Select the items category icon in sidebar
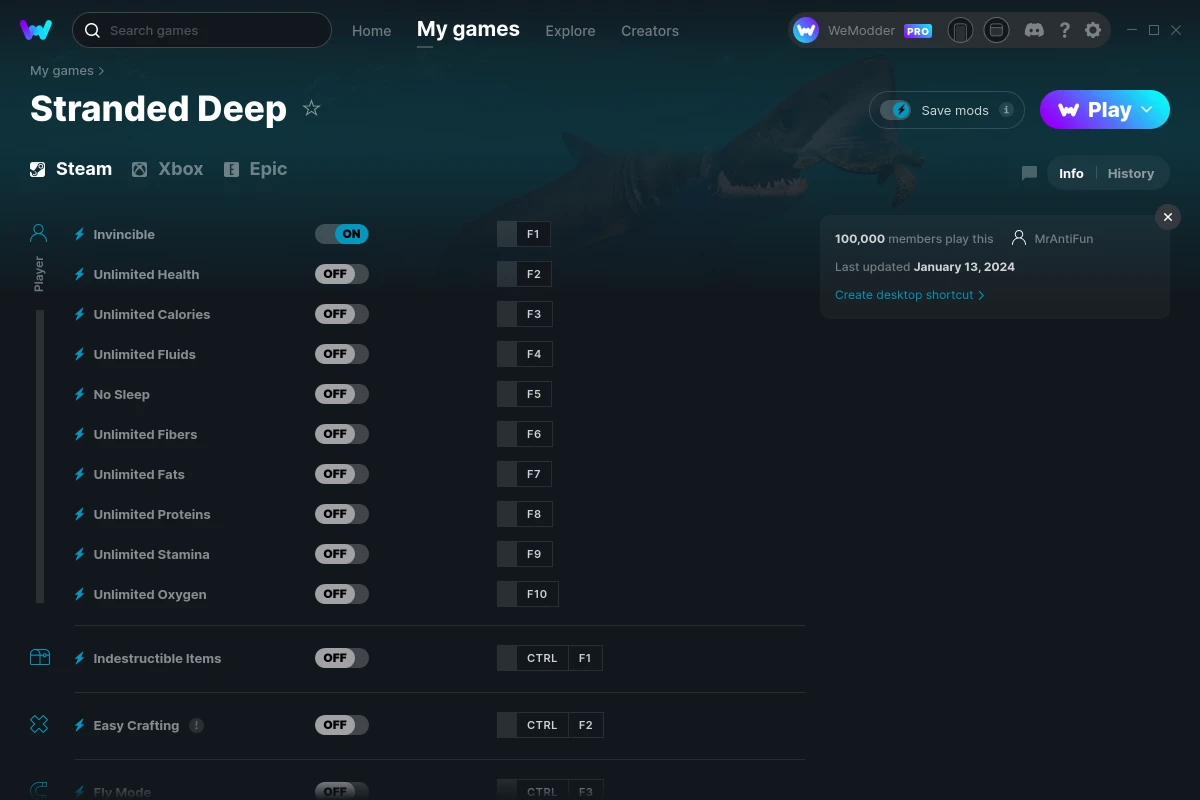The image size is (1200, 800). pos(39,657)
